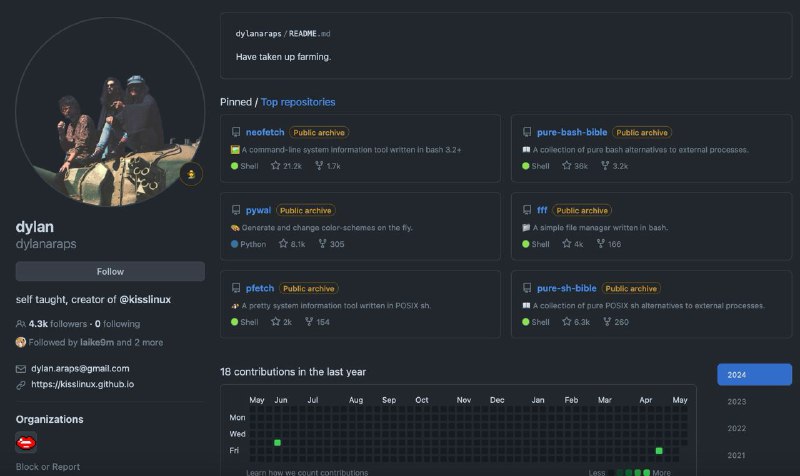The width and height of the screenshot is (800, 476).
Task: Click the pure-sh-bible fork count icon
Action: (606, 322)
